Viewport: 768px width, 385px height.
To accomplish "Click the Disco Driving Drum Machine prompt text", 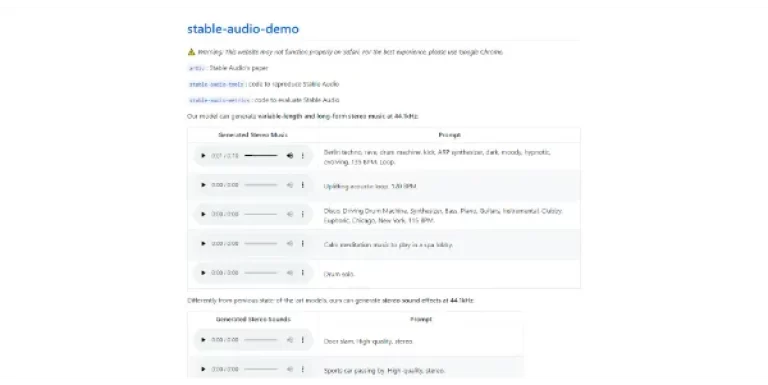I will tap(443, 216).
